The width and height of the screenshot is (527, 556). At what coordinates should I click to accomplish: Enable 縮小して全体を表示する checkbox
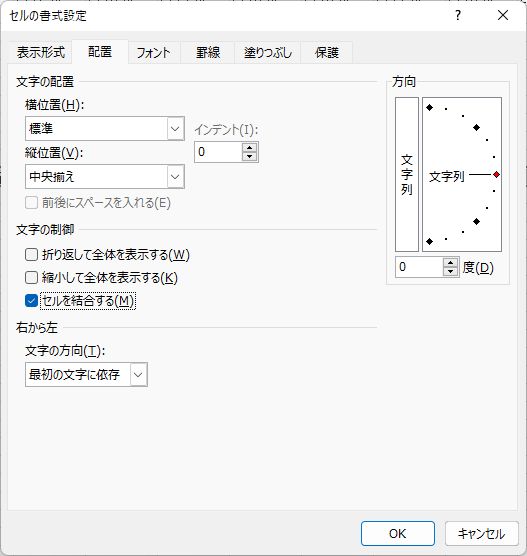pos(32,278)
